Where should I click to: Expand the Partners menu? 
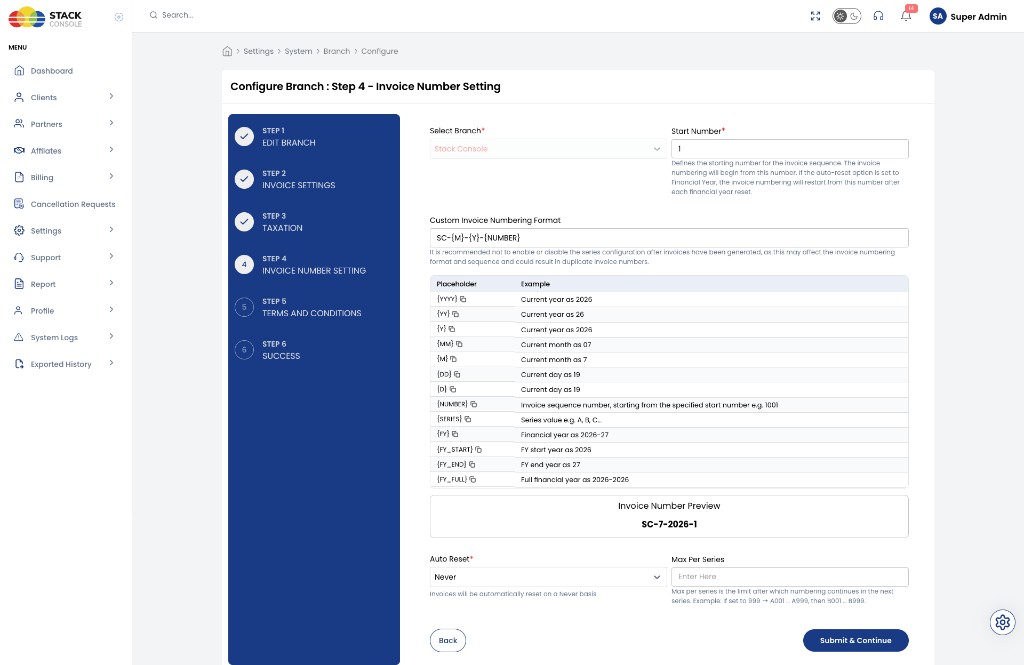[65, 124]
